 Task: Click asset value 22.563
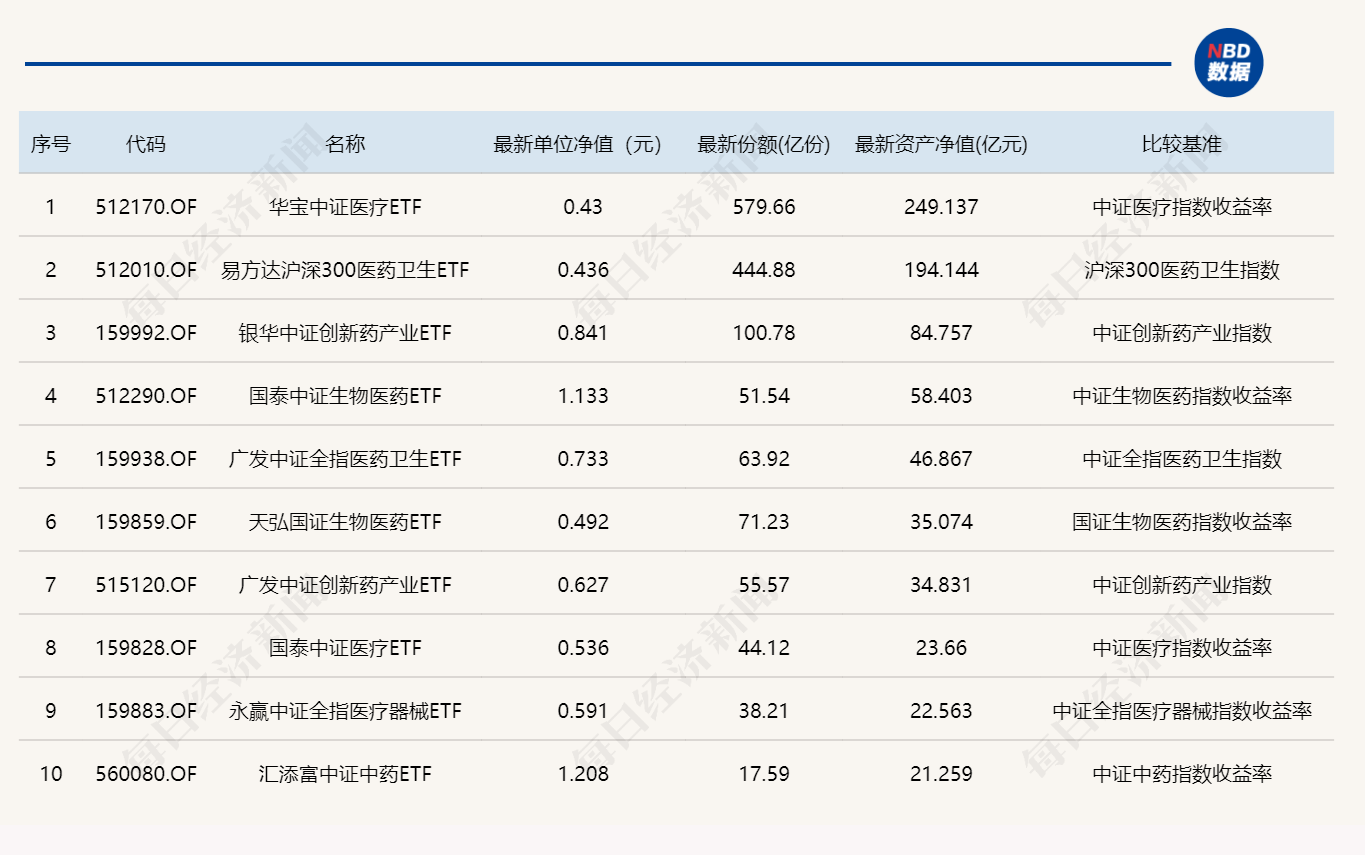click(941, 711)
